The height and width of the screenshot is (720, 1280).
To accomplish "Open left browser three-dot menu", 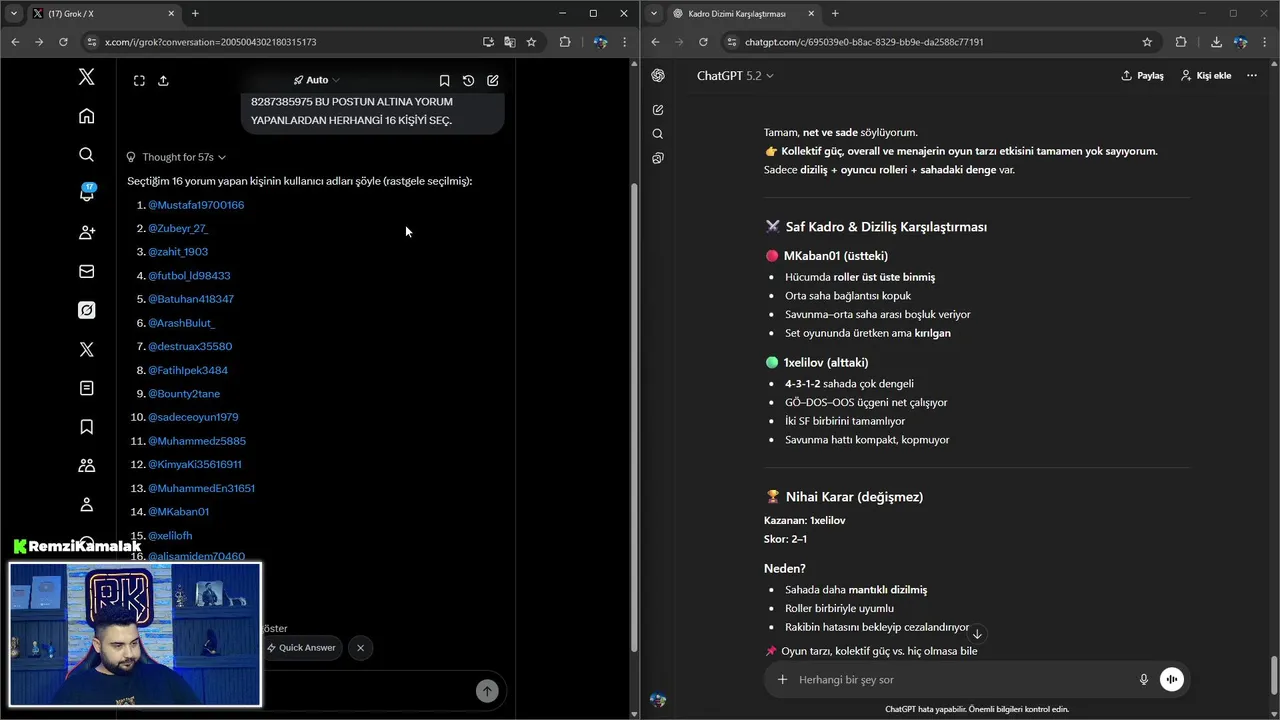I will [x=625, y=42].
